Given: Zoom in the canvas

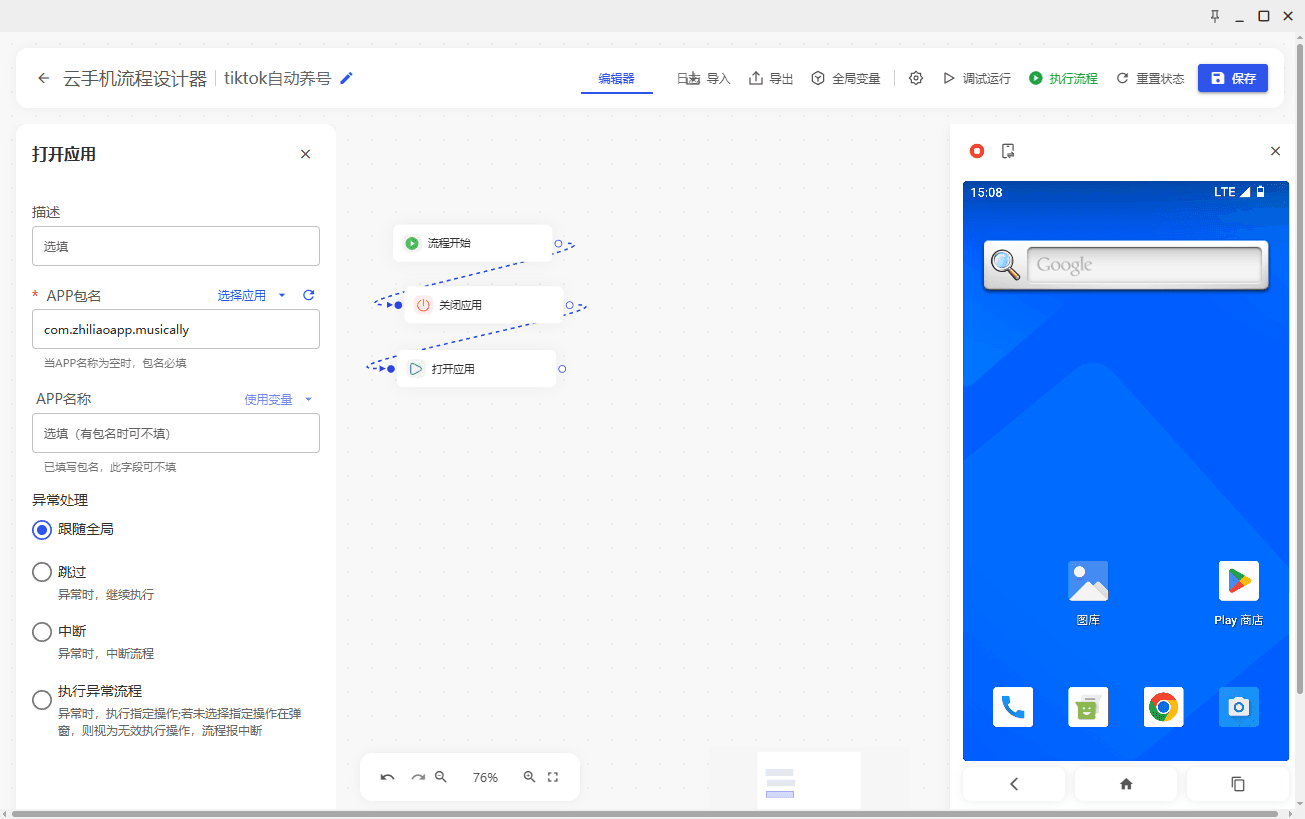Looking at the screenshot, I should coord(530,777).
